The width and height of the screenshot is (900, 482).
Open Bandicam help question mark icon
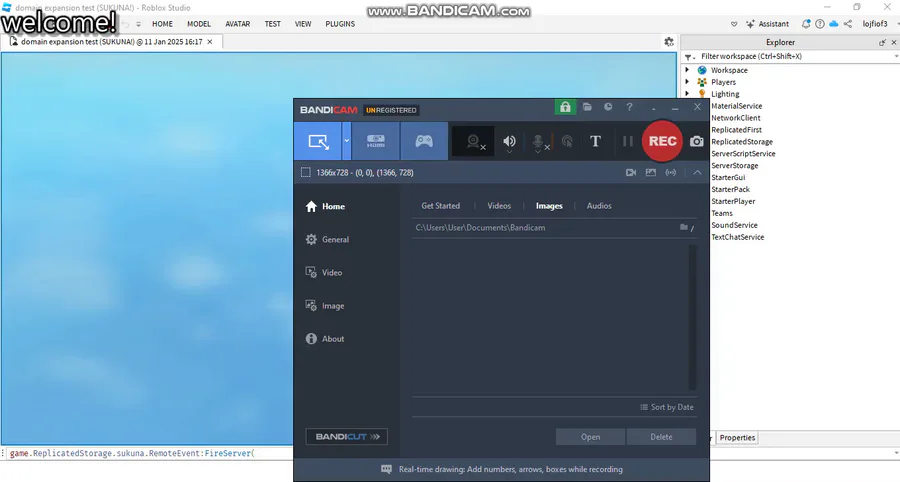point(629,107)
